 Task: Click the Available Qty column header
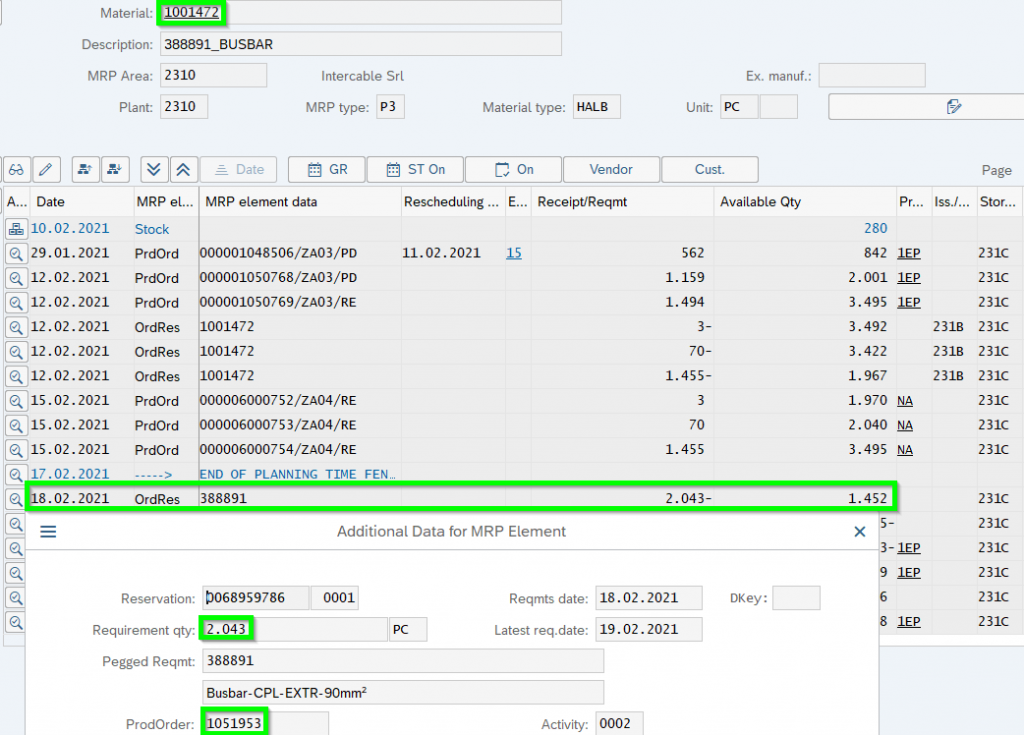point(761,202)
